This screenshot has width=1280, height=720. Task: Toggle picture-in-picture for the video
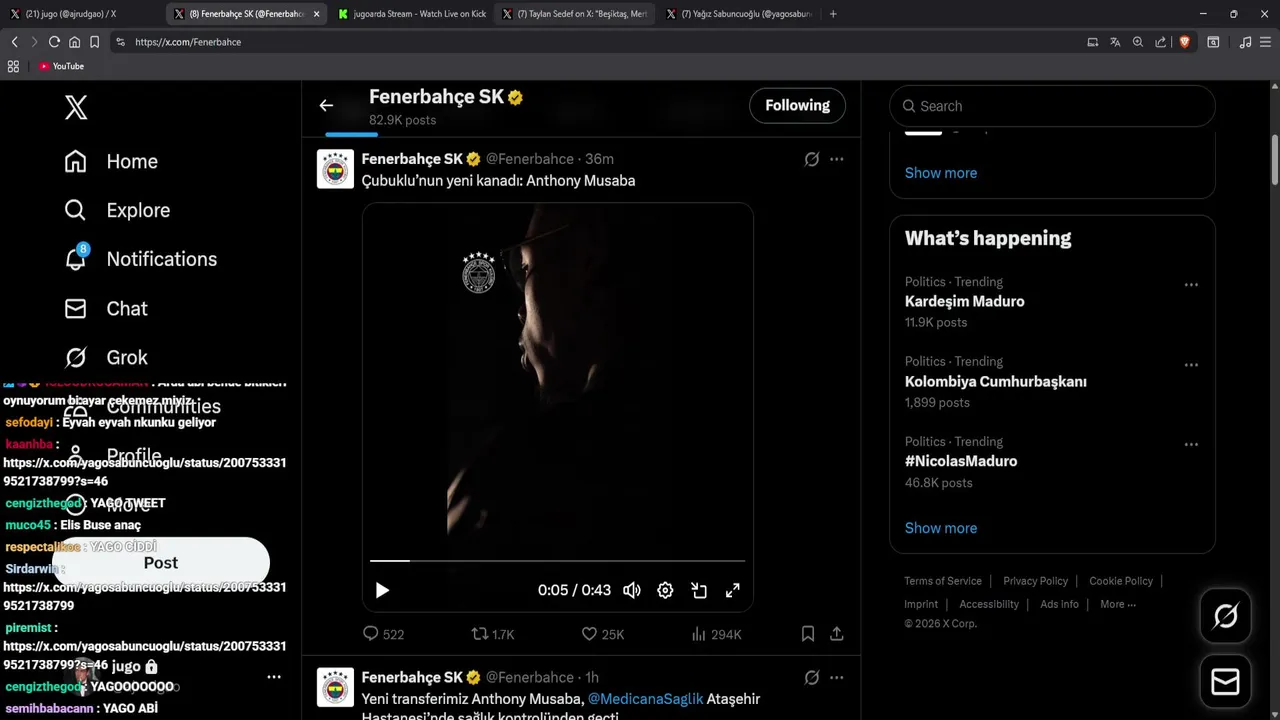[x=699, y=590]
